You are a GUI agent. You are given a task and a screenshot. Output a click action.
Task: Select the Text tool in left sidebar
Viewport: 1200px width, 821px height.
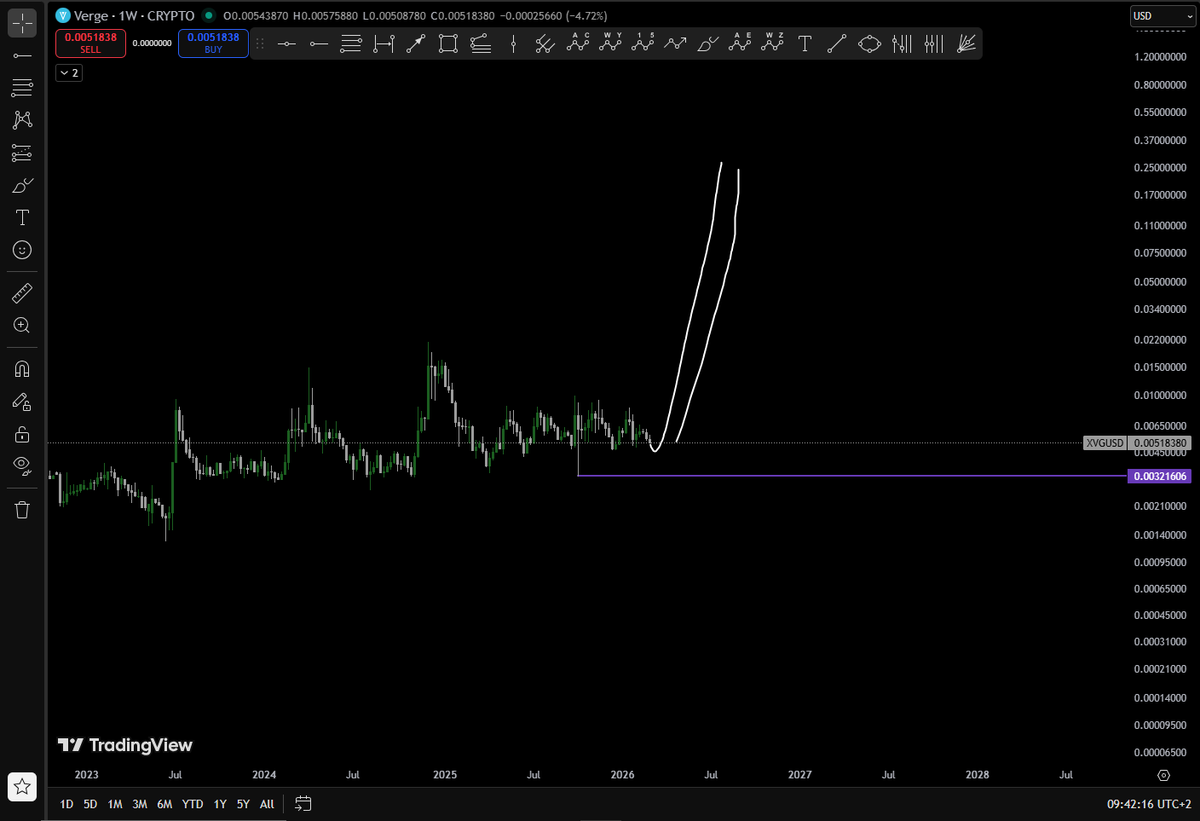(22, 217)
